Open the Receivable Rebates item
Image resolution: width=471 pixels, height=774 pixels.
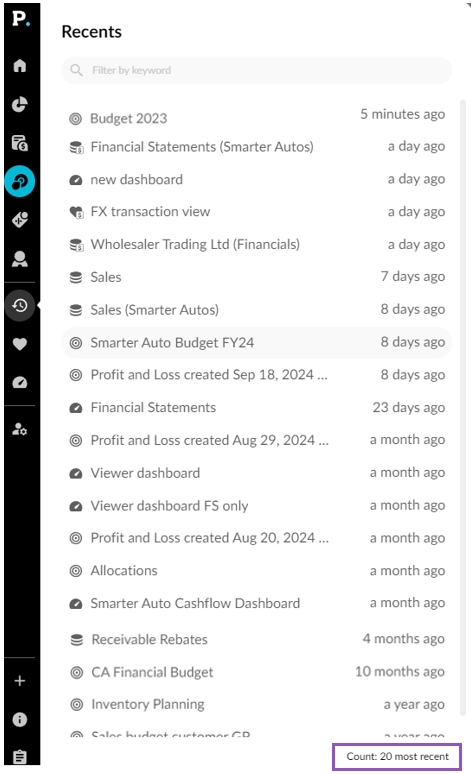coord(257,639)
